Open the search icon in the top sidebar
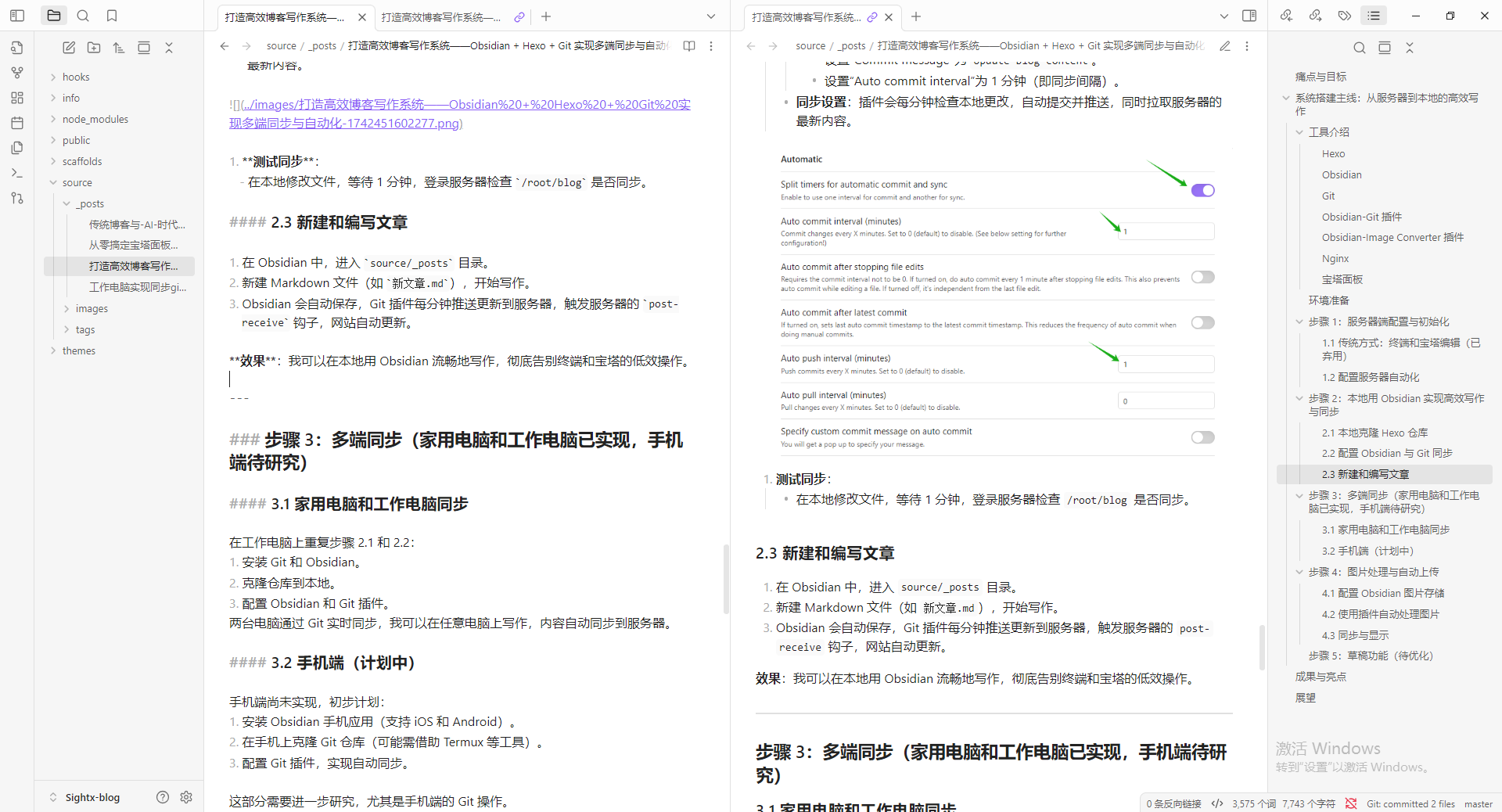The width and height of the screenshot is (1502, 812). click(x=83, y=15)
